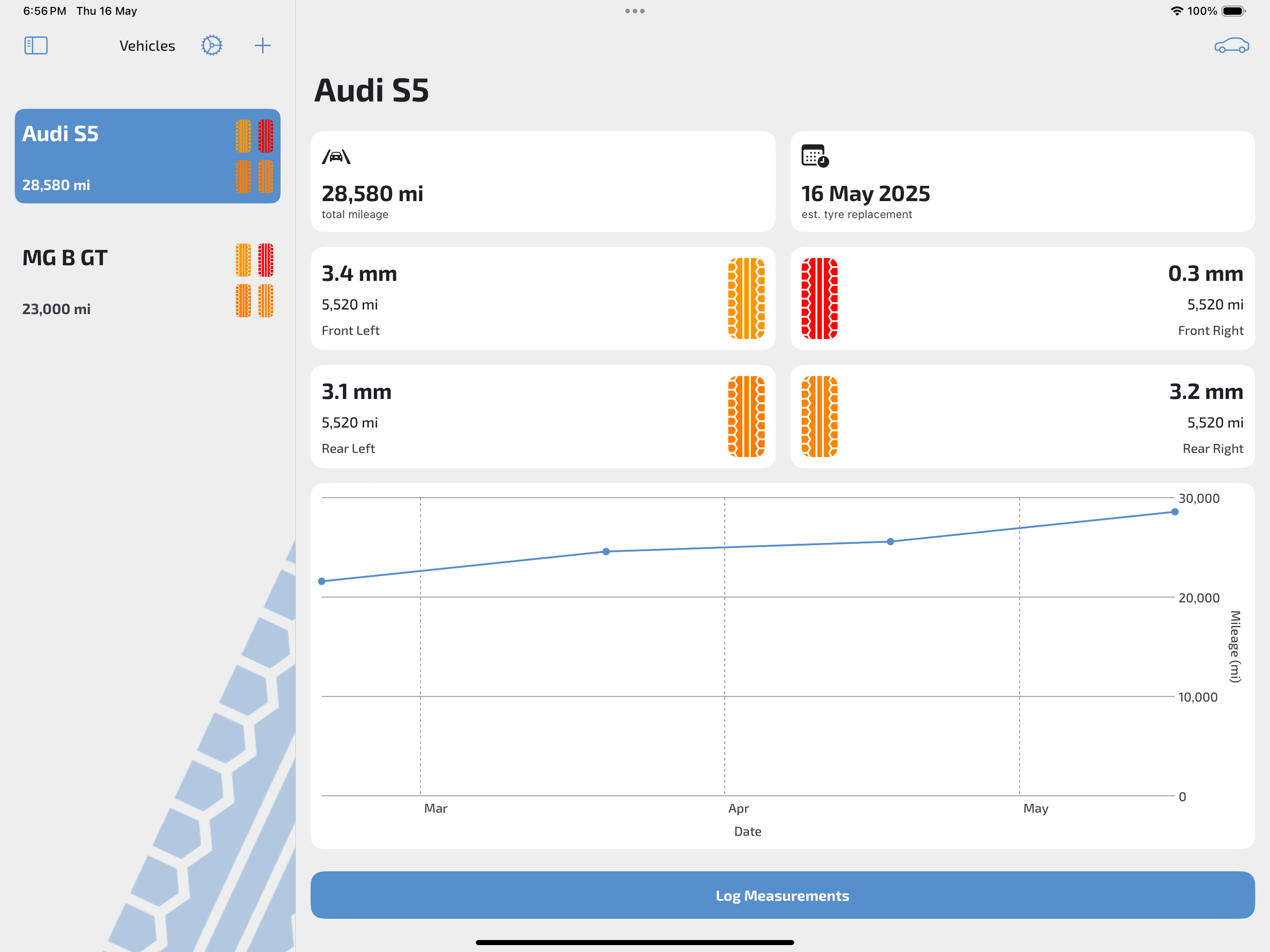Click the Date axis title
This screenshot has height=952, width=1270.
pos(748,832)
